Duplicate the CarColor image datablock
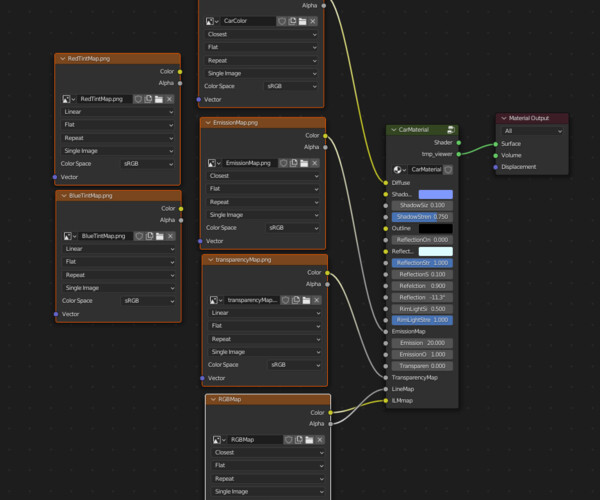Screen dimensions: 600x500 pyautogui.click(x=292, y=21)
